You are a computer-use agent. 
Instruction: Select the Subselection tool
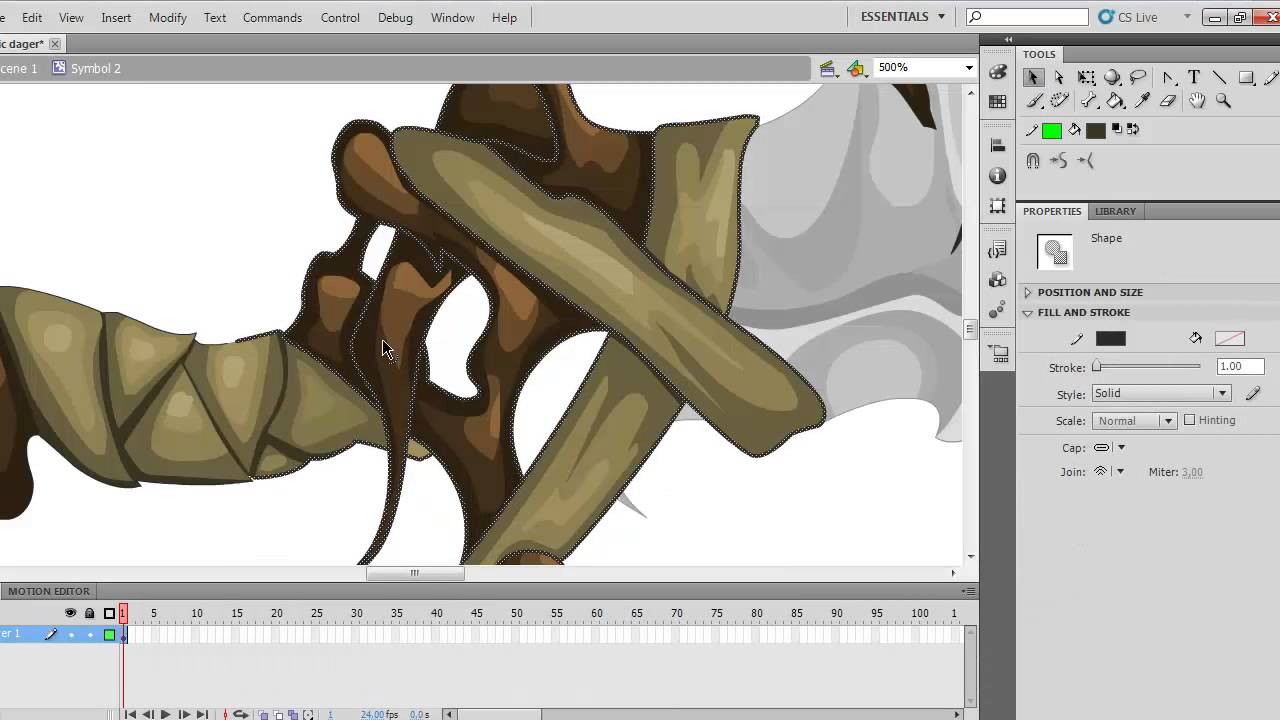point(1060,78)
